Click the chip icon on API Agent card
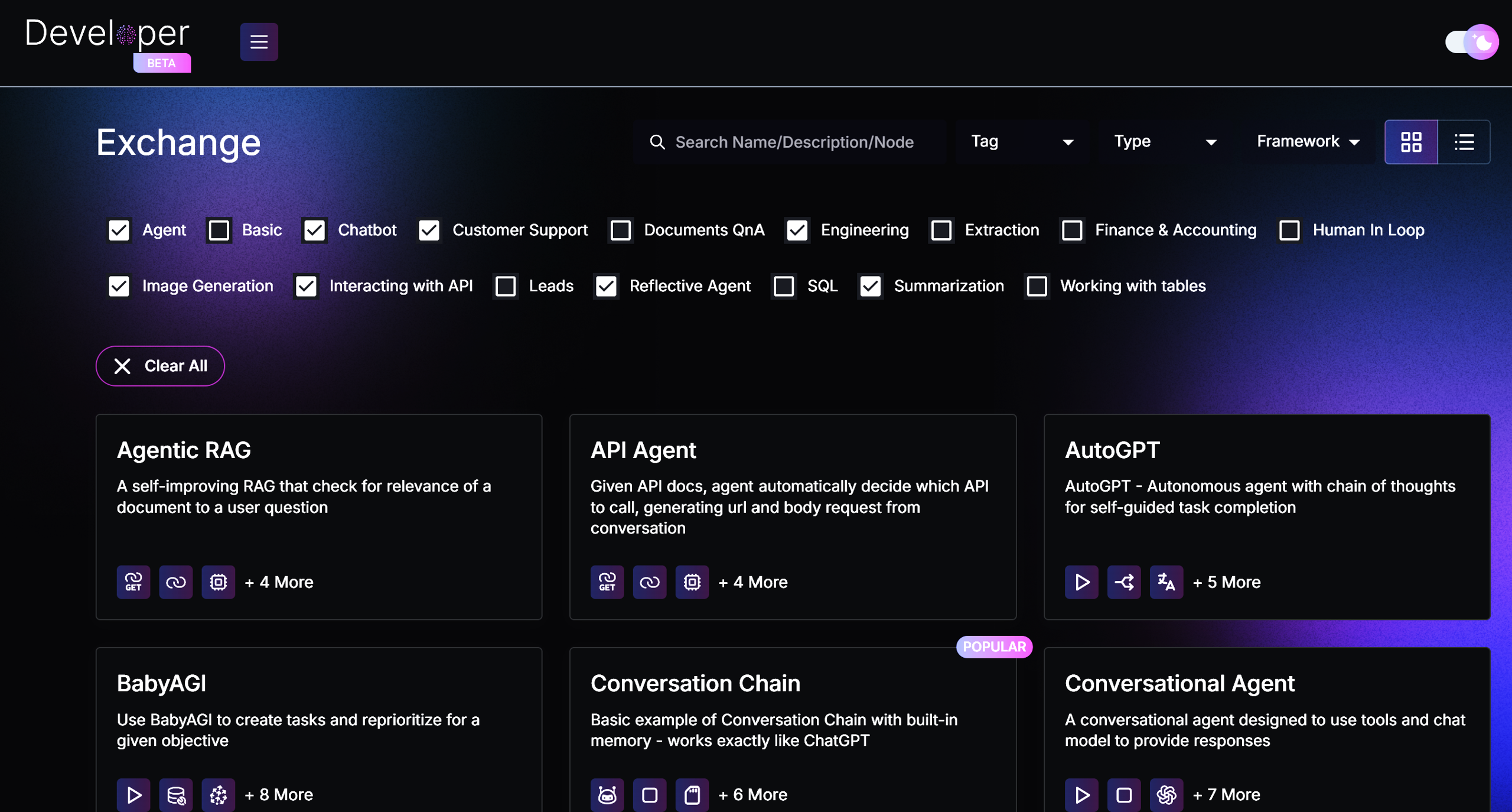1512x812 pixels. pyautogui.click(x=692, y=582)
